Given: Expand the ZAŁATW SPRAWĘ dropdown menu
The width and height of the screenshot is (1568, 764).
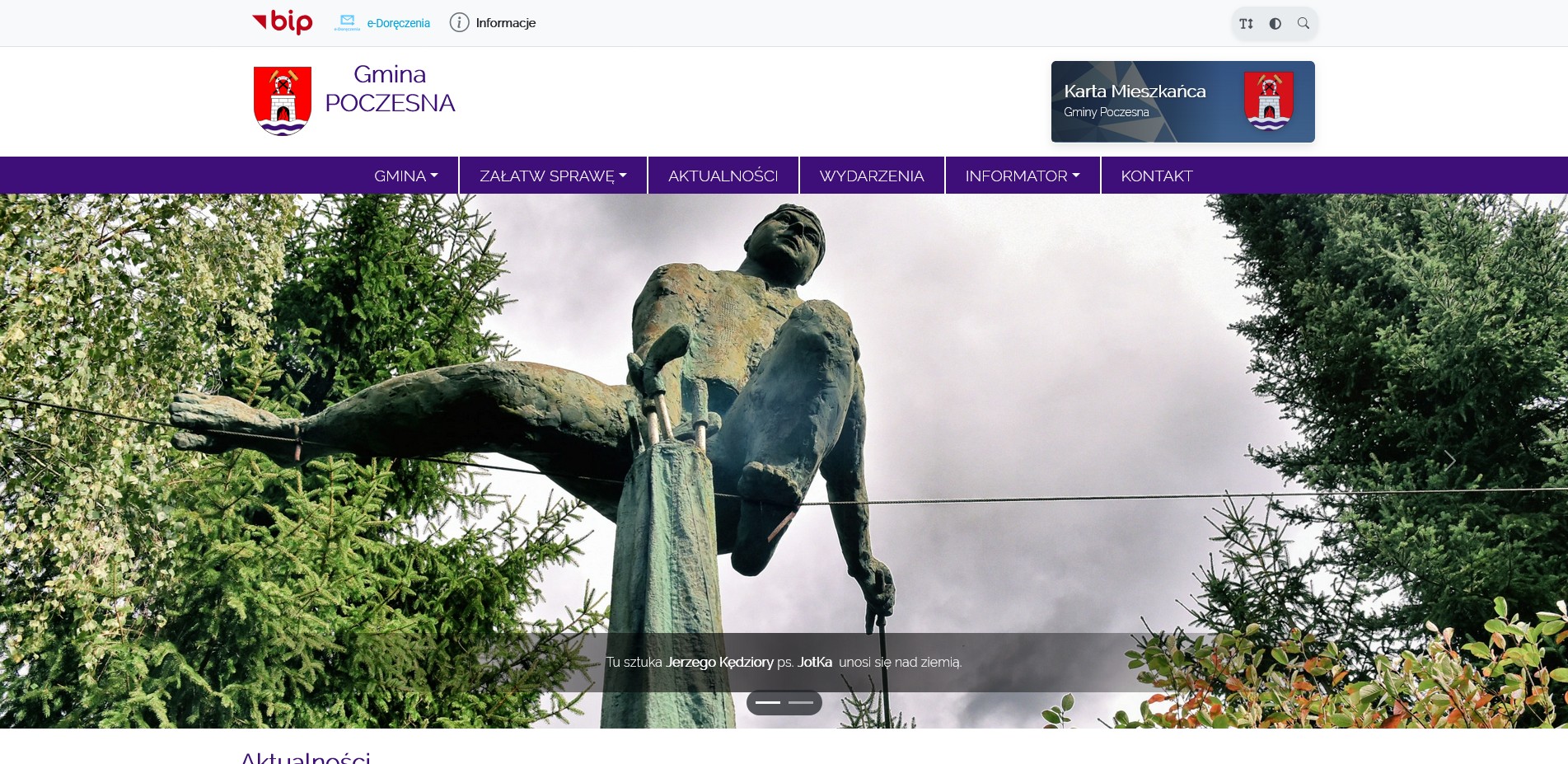Looking at the screenshot, I should 553,176.
